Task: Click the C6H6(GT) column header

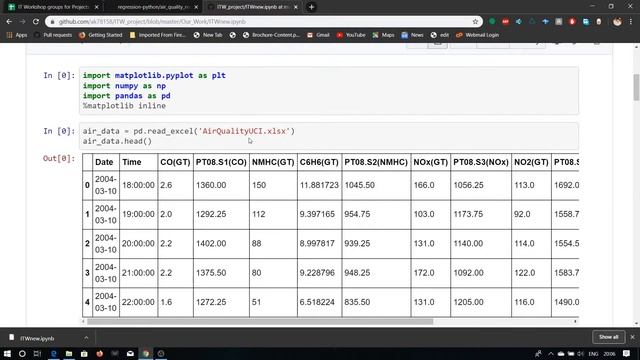Action: pos(319,162)
